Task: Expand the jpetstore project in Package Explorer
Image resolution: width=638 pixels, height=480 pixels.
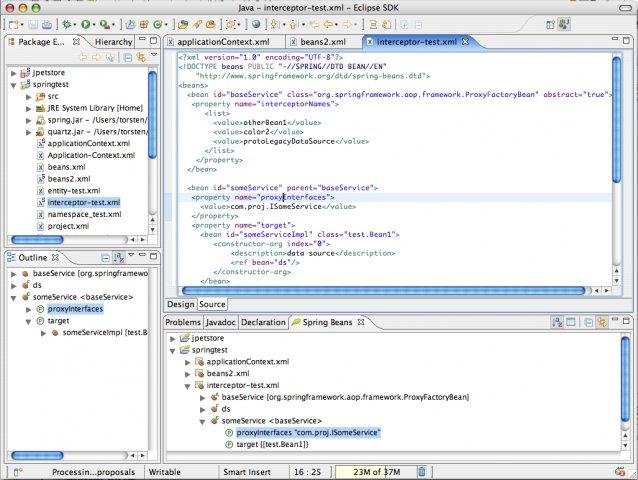Action: coord(13,73)
